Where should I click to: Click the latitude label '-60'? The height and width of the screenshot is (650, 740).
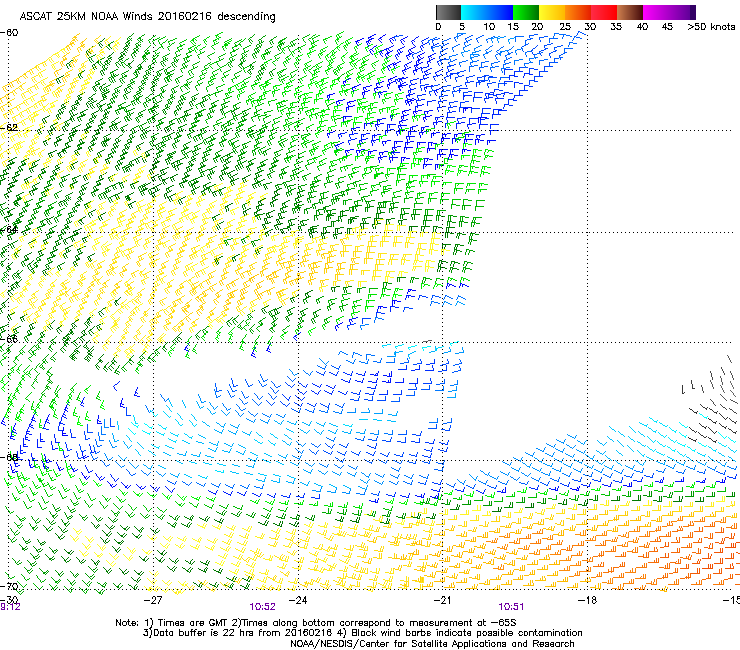9,33
